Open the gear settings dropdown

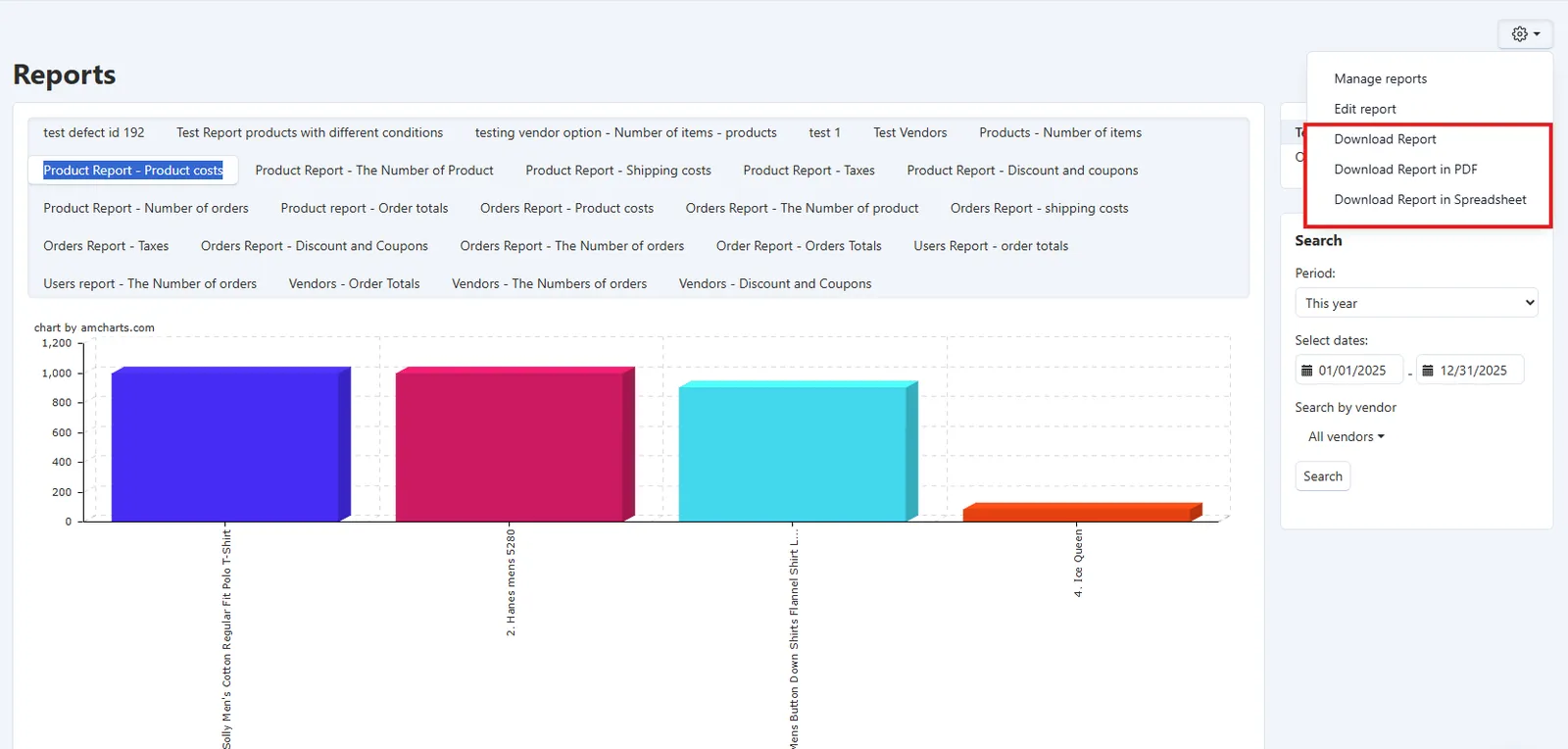click(1525, 33)
